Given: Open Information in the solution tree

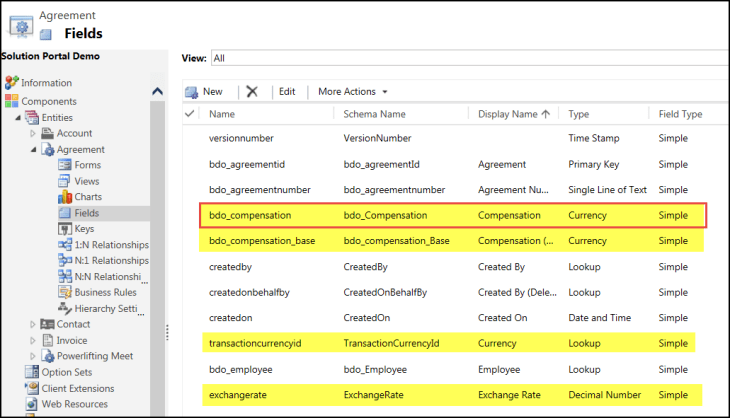Looking at the screenshot, I should (46, 82).
